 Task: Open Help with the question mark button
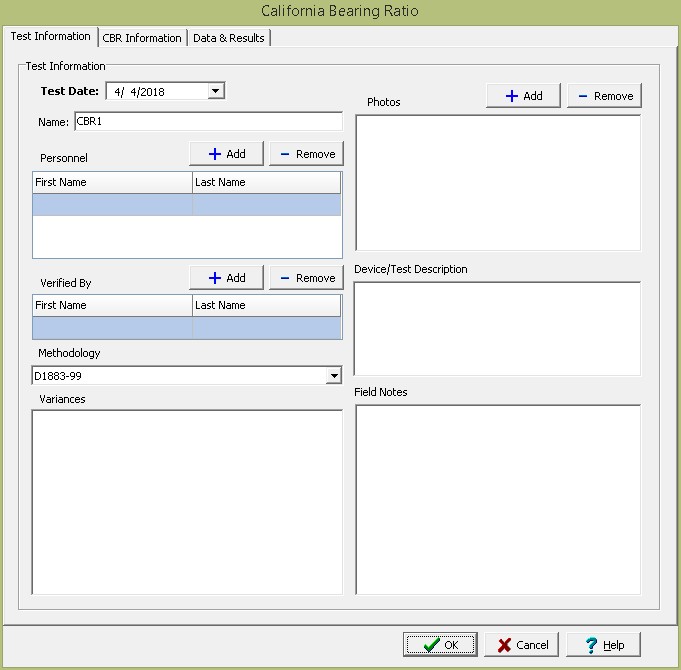coord(603,645)
